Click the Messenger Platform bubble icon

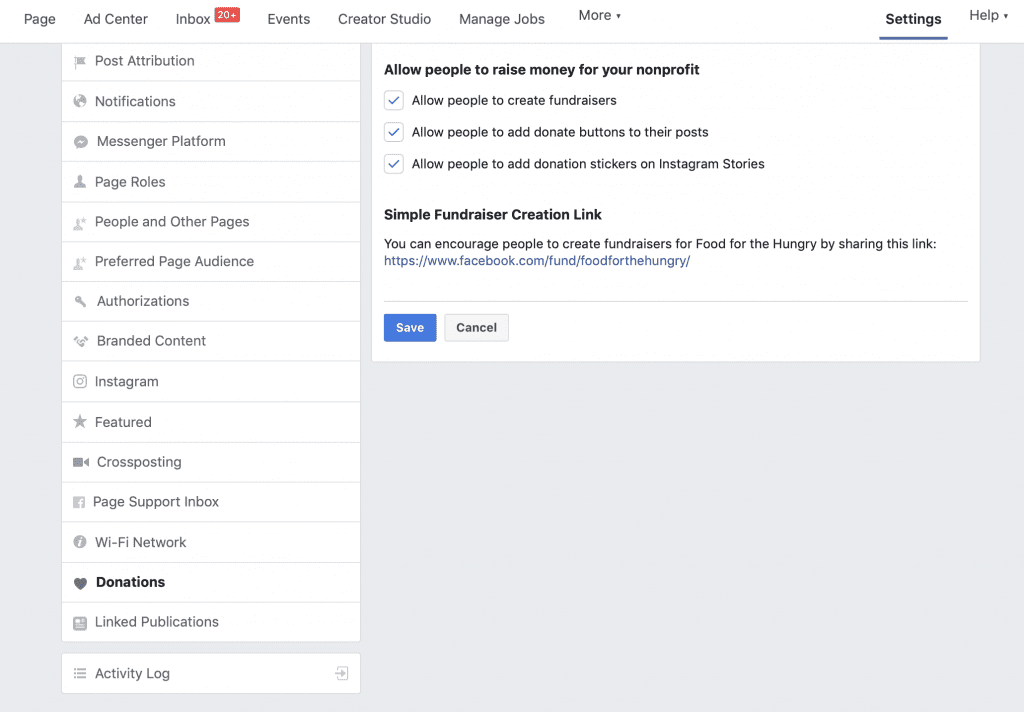pos(80,142)
